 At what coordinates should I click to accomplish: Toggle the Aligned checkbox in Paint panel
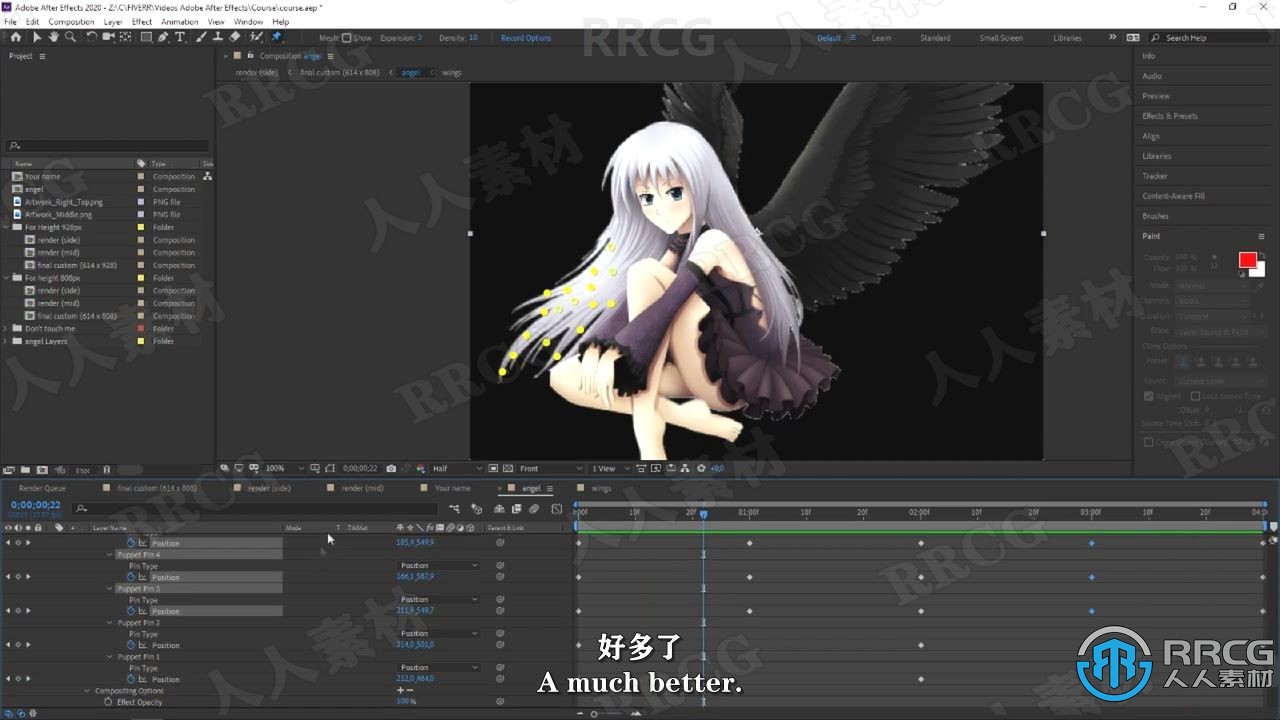(x=1149, y=396)
